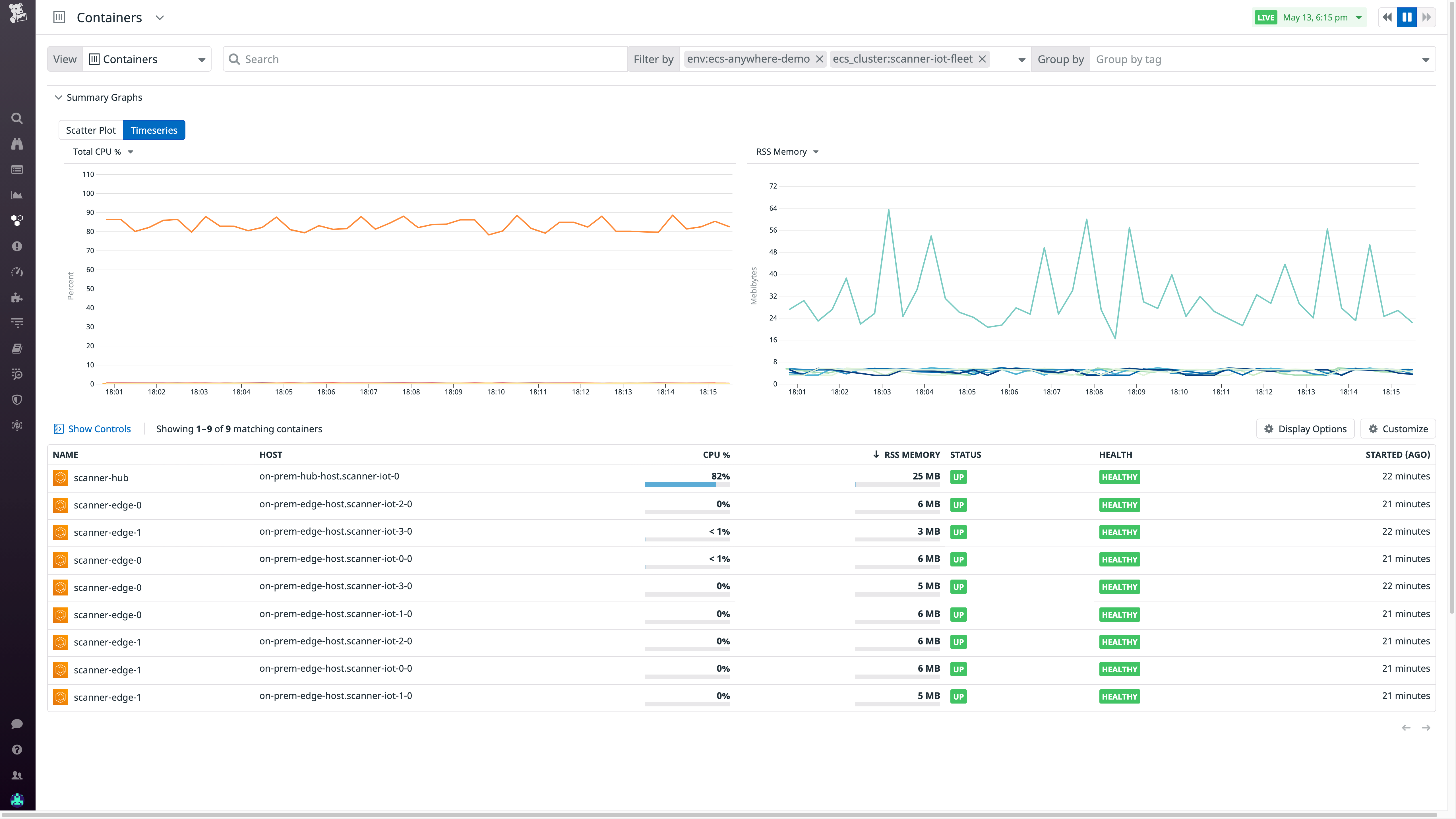Open Monitors via the exclamation icon
The image size is (1456, 819).
17,246
